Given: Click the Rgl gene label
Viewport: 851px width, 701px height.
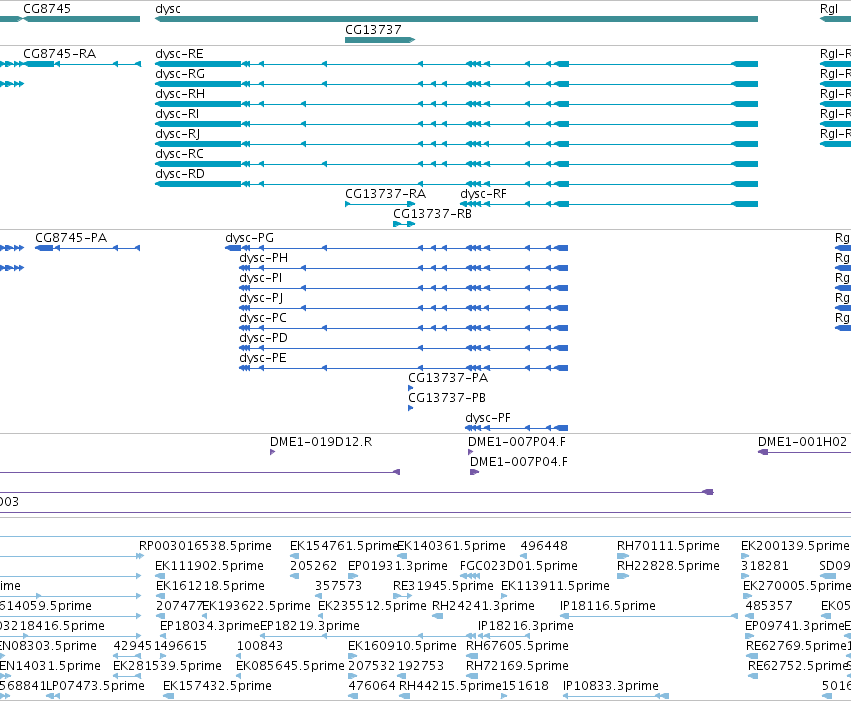Looking at the screenshot, I should [829, 9].
